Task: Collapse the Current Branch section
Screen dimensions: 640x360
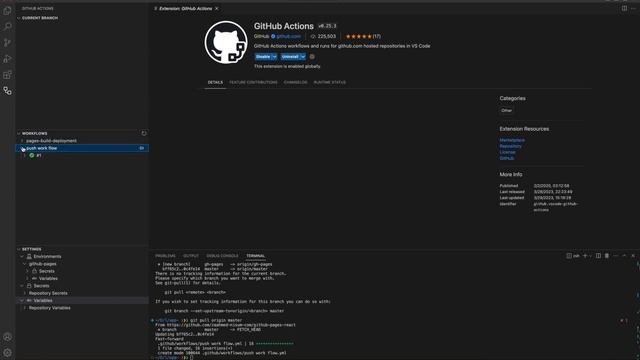Action: pyautogui.click(x=18, y=18)
